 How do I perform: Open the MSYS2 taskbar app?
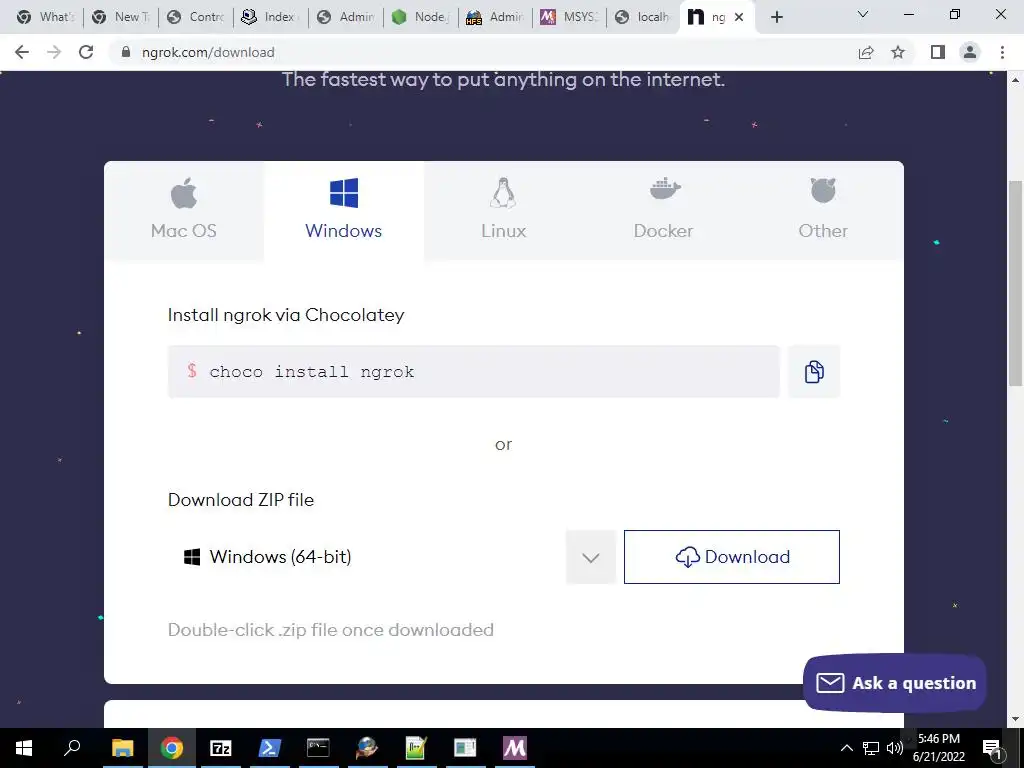point(515,748)
